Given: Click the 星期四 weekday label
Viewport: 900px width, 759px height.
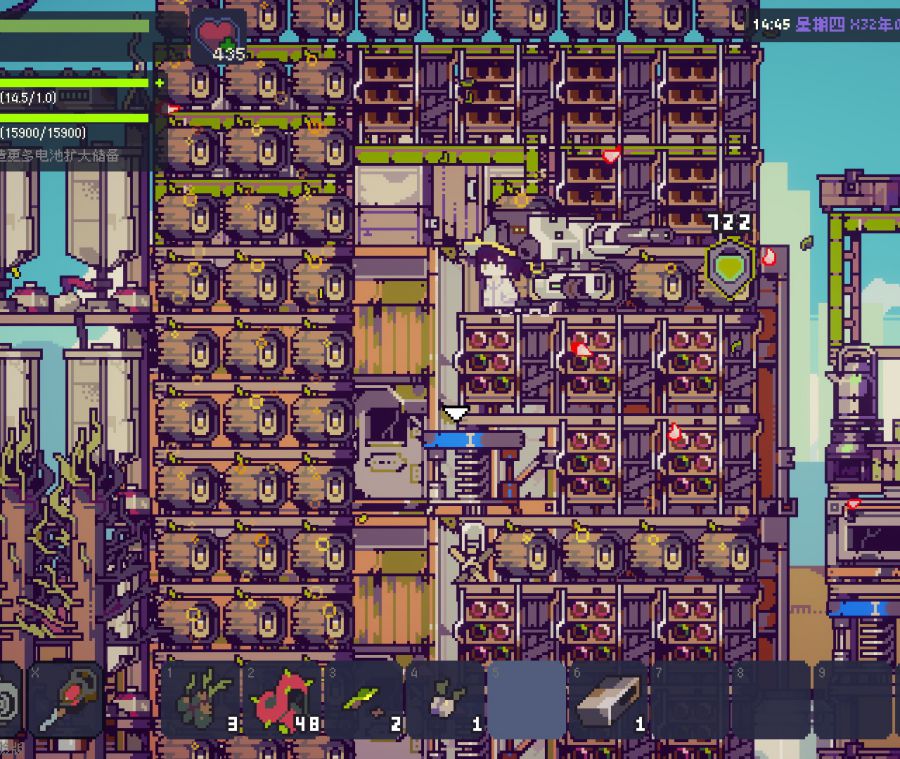Looking at the screenshot, I should pyautogui.click(x=820, y=24).
